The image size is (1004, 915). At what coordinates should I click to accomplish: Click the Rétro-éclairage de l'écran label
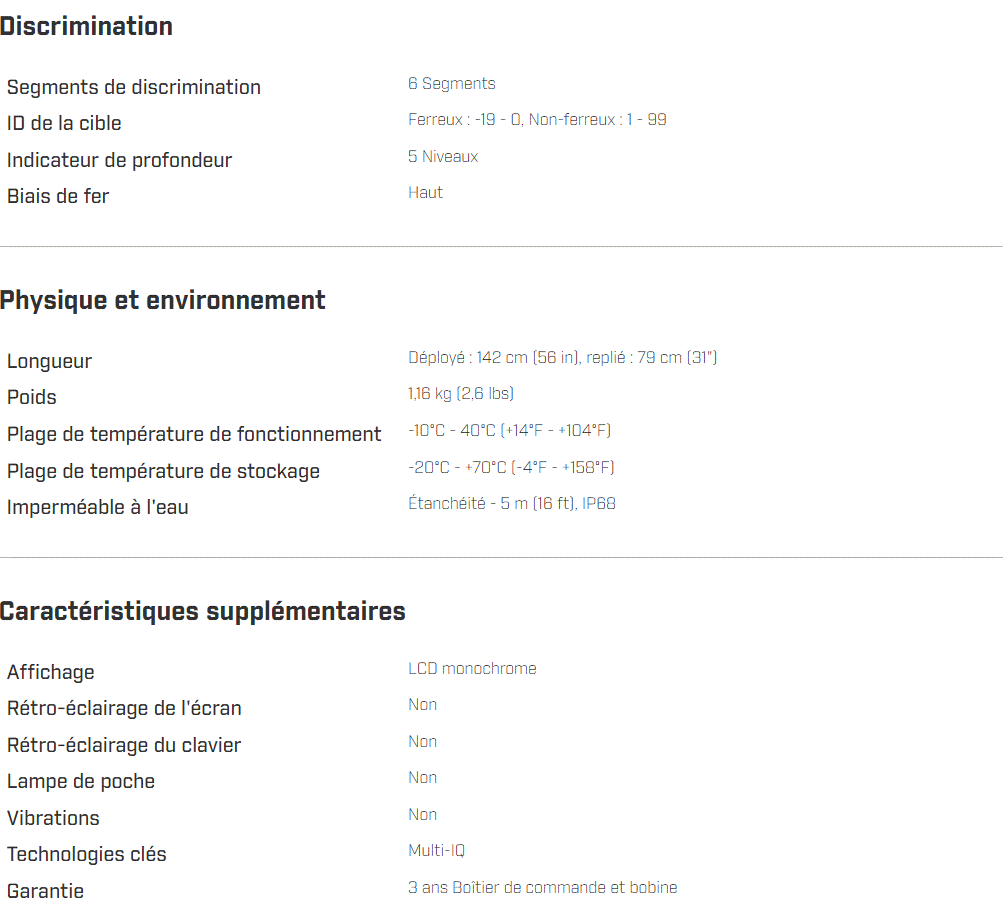pos(124,708)
